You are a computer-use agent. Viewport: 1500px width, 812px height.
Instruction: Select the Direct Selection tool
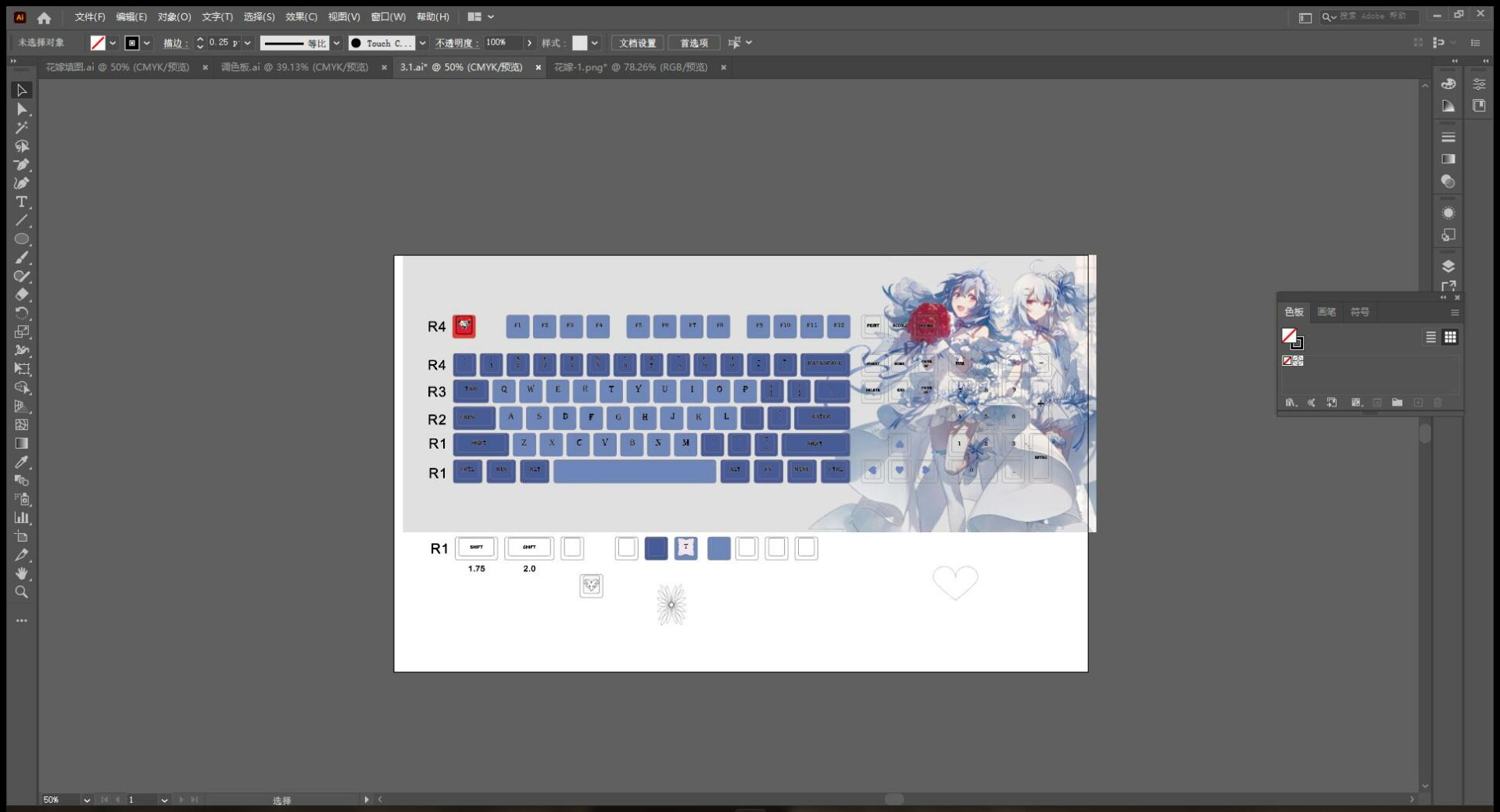click(x=22, y=109)
